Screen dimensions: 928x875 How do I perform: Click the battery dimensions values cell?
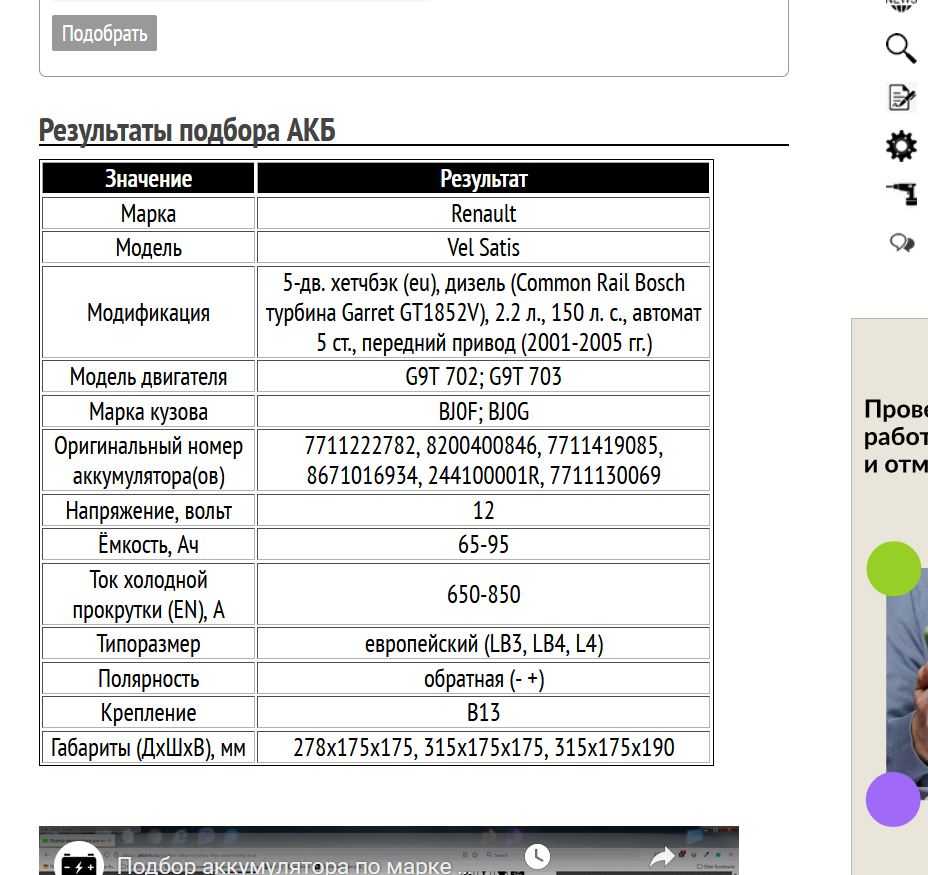tap(483, 747)
